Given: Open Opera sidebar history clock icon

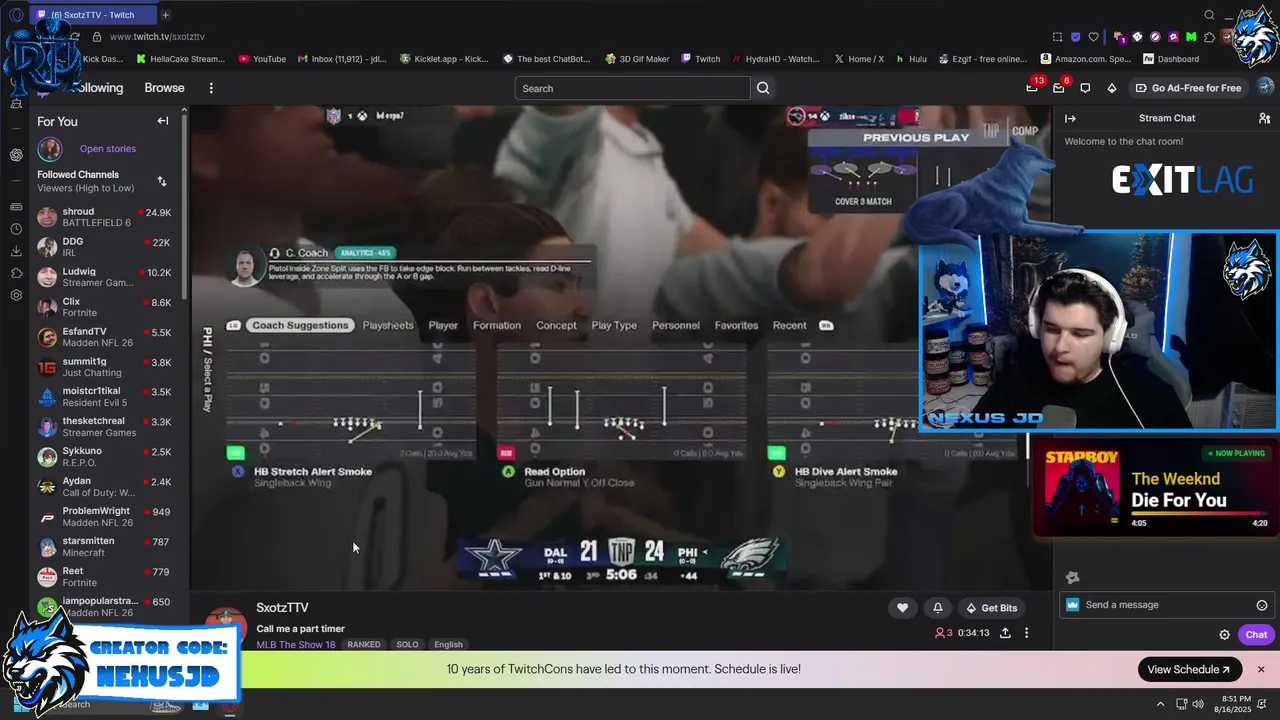Looking at the screenshot, I should click(x=16, y=229).
